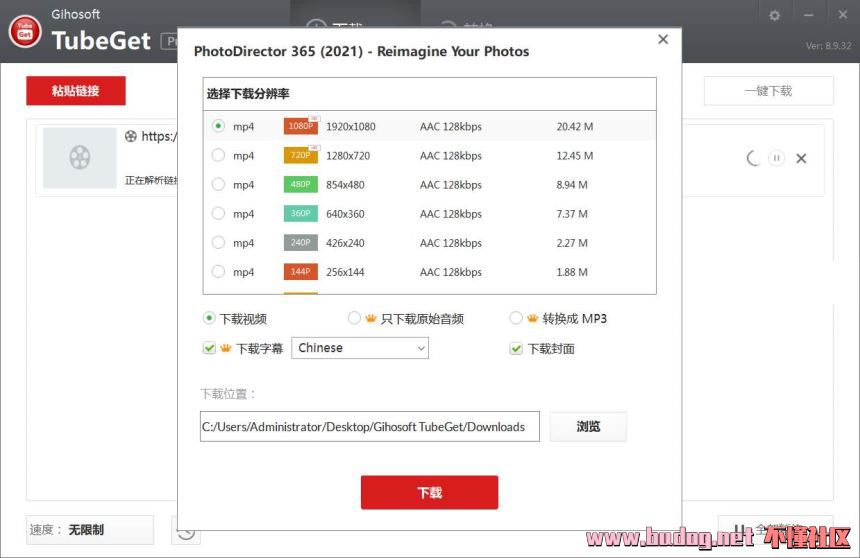Close the resolution dialog with X

663,39
